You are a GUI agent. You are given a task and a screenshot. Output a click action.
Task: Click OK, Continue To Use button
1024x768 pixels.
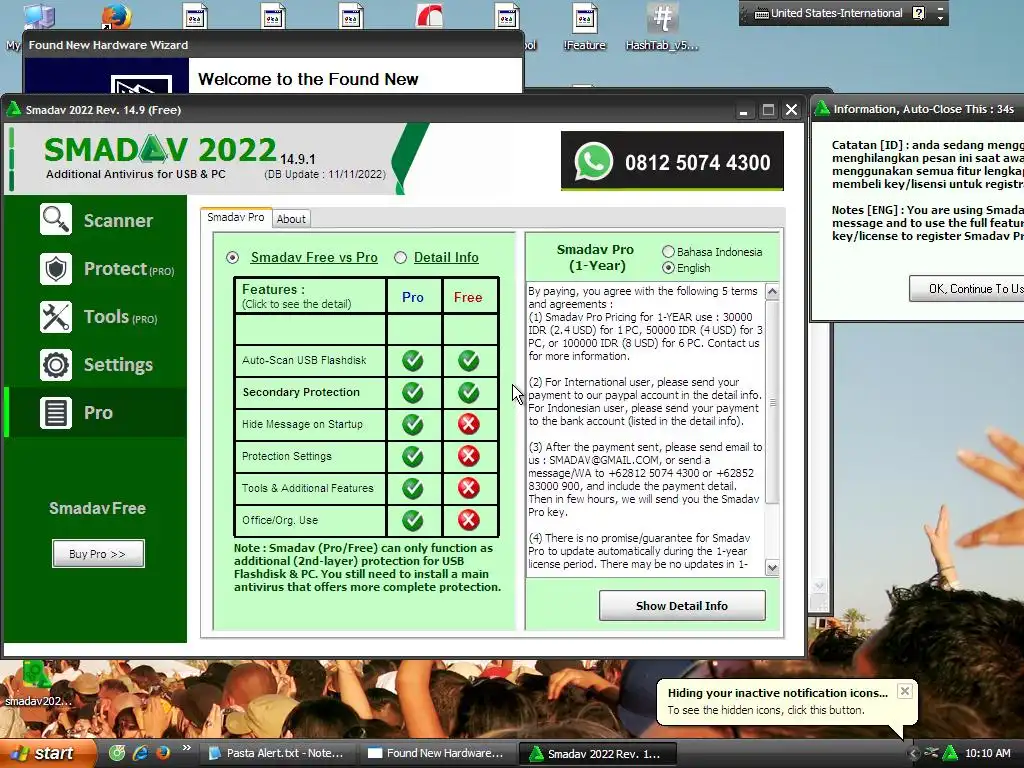coord(967,289)
